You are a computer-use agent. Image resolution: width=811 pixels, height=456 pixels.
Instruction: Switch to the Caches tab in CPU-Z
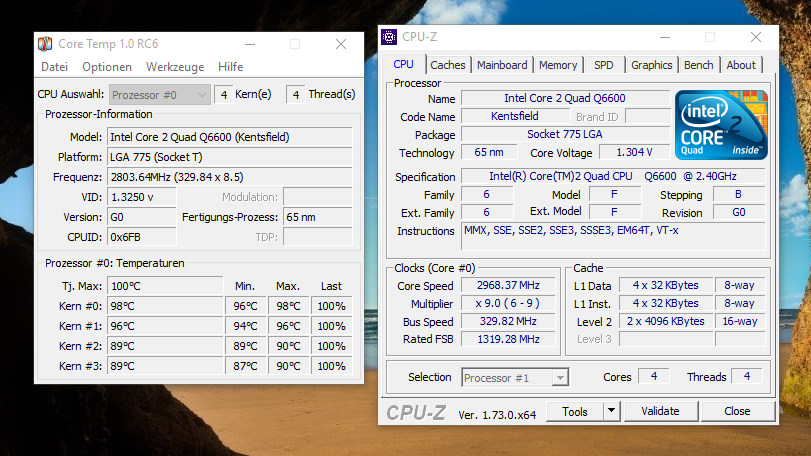pos(448,65)
